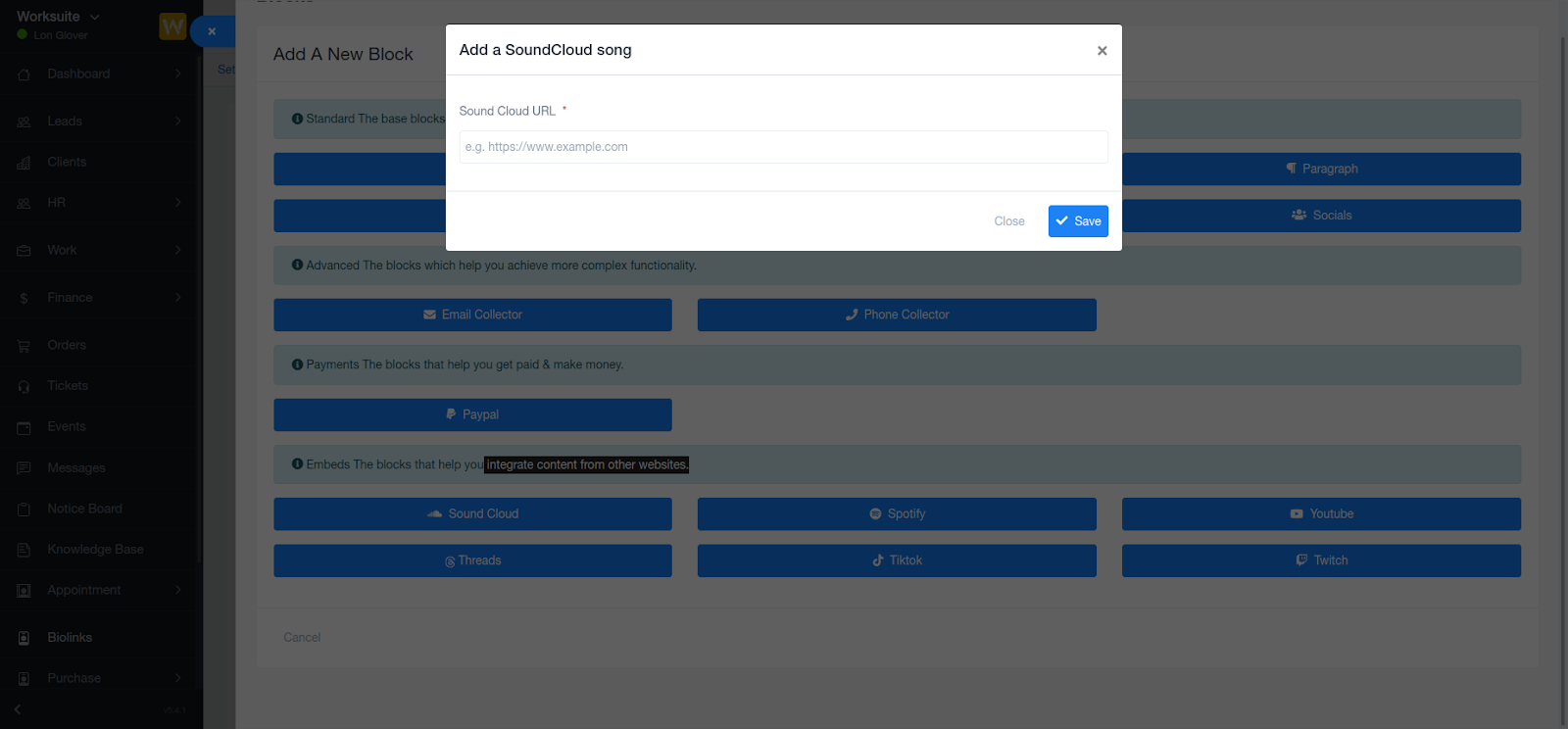
Task: Add a Phone Collector block
Action: click(897, 315)
